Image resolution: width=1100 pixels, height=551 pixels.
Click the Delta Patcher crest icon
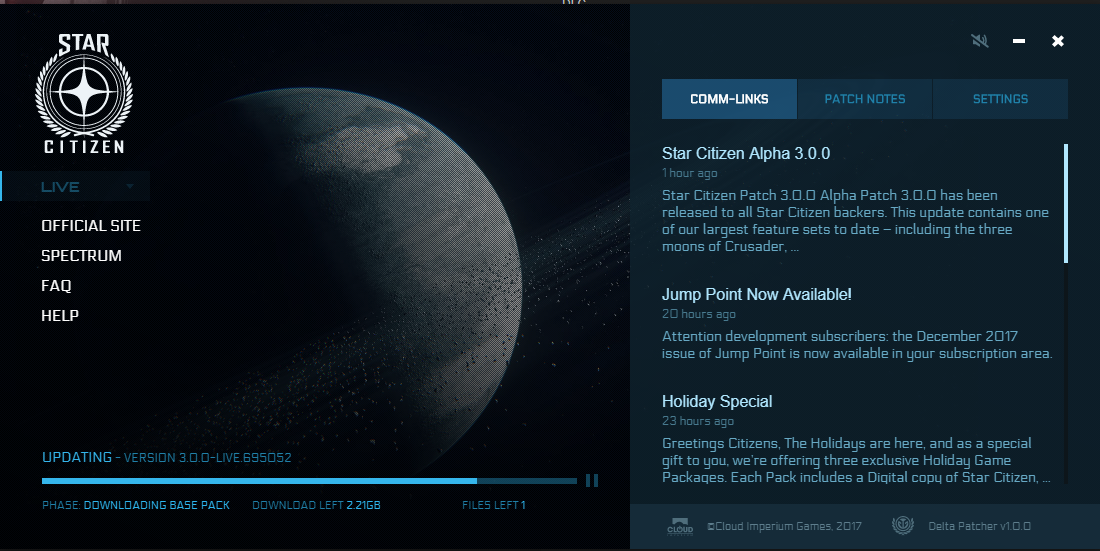point(902,526)
